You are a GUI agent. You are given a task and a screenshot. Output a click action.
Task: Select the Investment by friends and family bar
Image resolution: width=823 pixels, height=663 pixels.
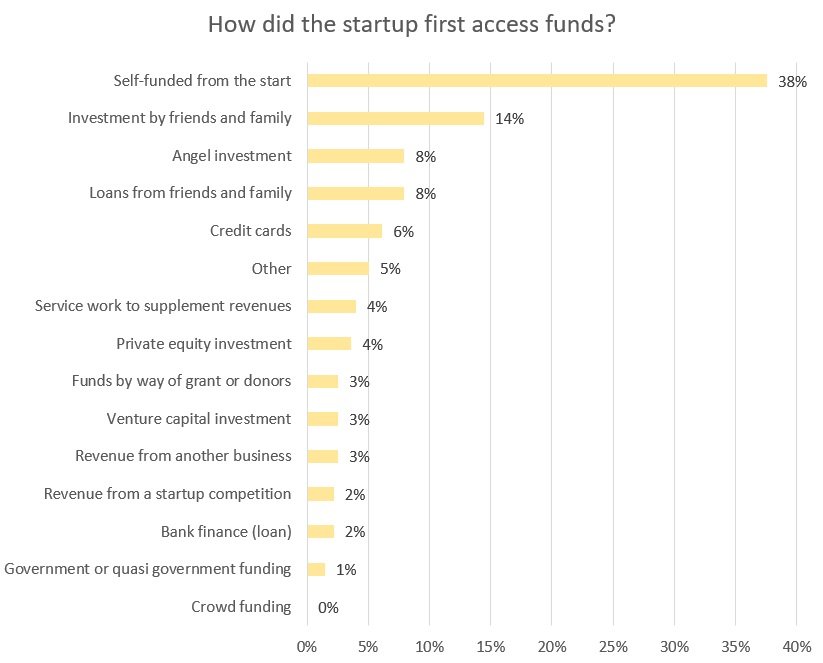click(x=396, y=118)
